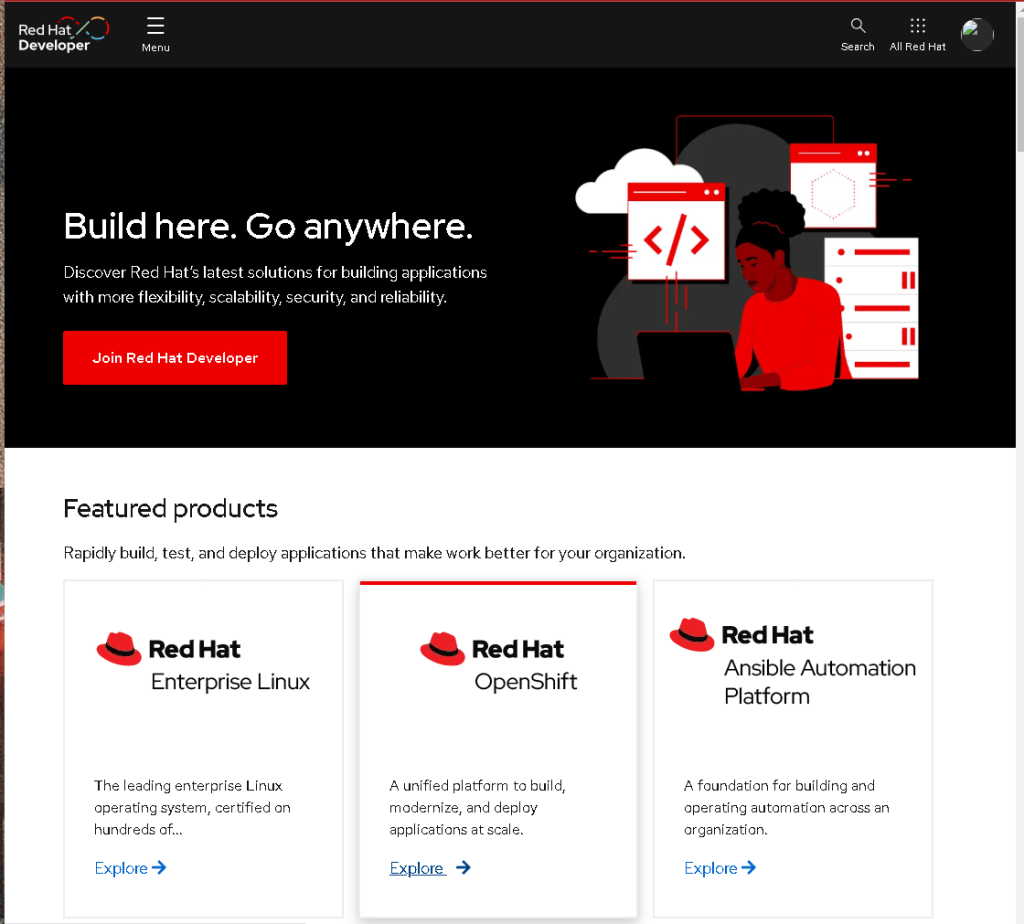Click 'Rapidly build, test, and deploy' sentence
Screen dimensions: 1024x924
click(374, 553)
